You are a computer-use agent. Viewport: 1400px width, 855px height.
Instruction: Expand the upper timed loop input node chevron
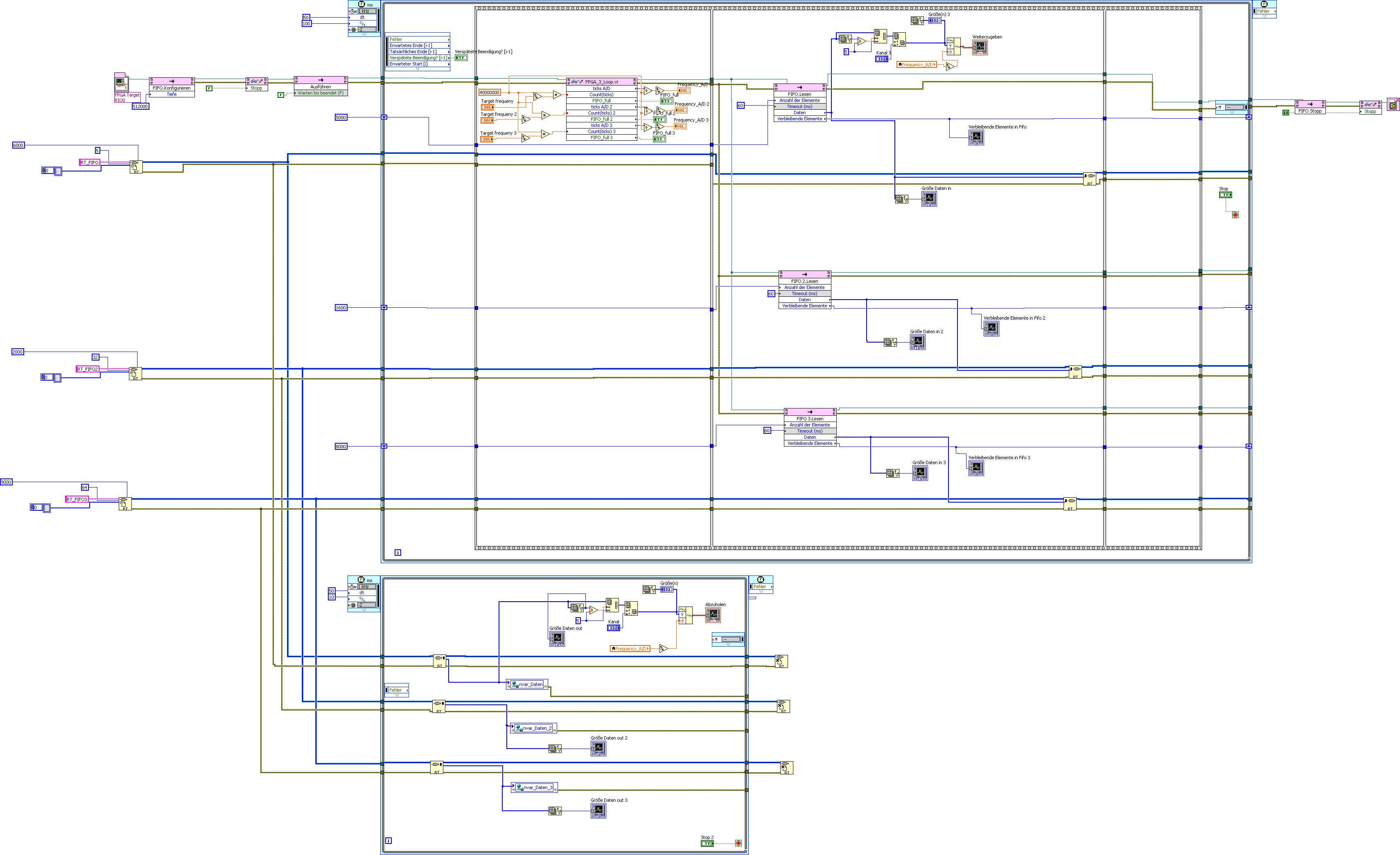[x=364, y=35]
